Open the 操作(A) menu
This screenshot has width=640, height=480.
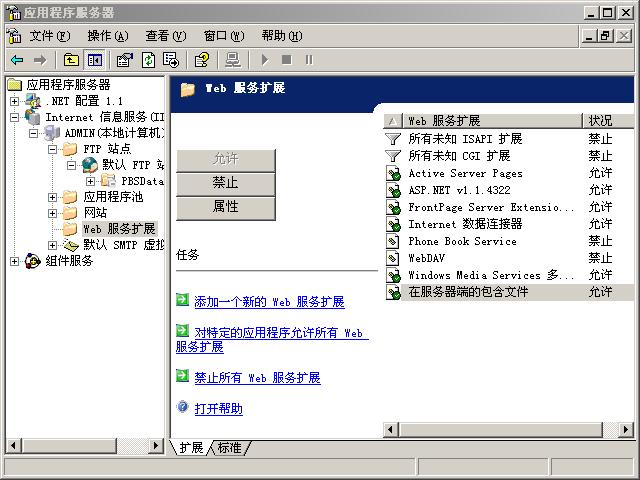point(108,36)
